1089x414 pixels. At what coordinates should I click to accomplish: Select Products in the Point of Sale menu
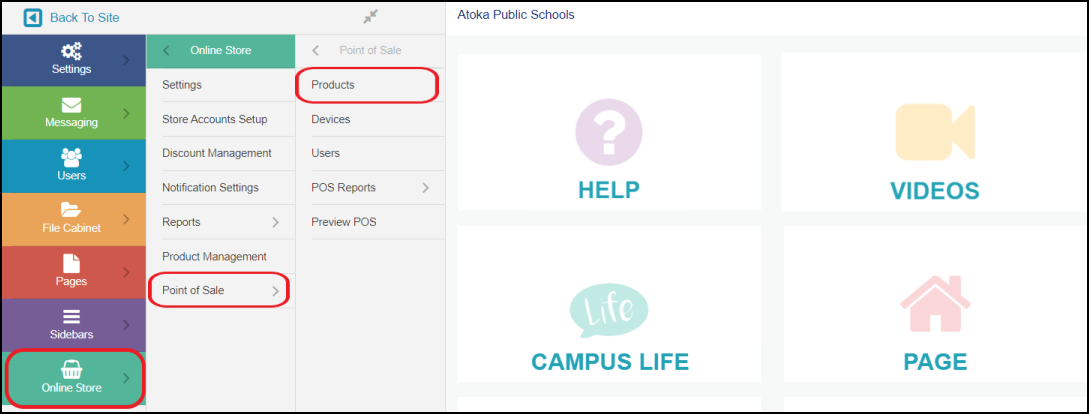tap(333, 85)
